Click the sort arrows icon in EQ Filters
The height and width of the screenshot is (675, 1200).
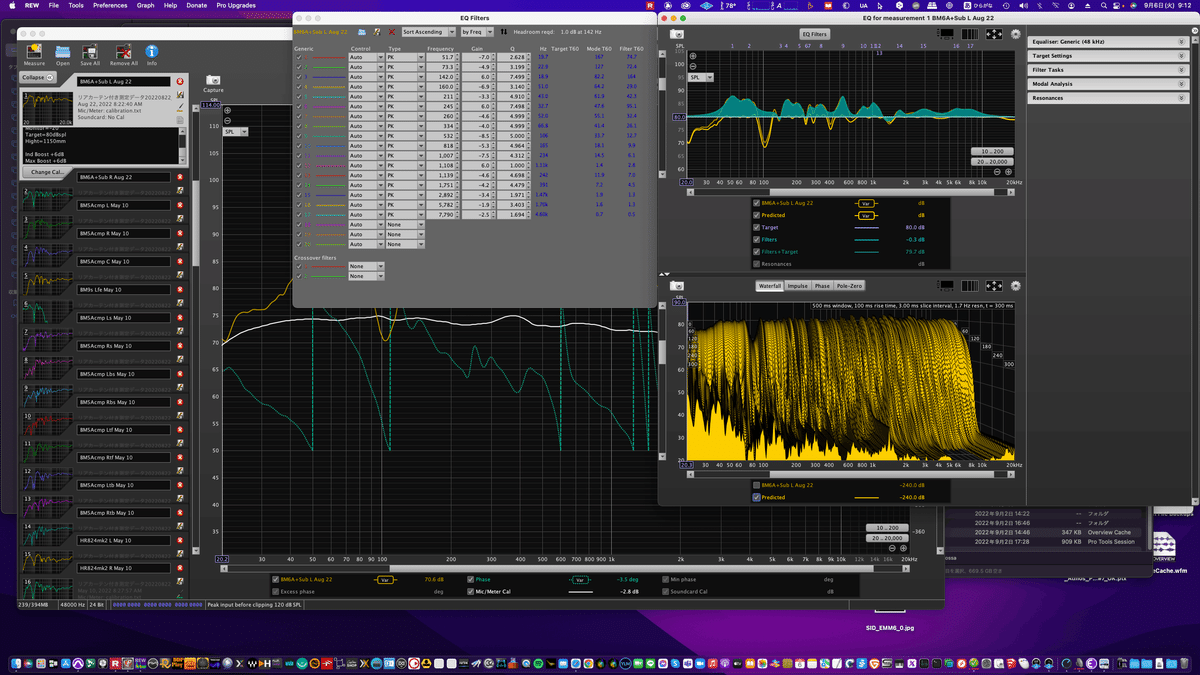[x=504, y=32]
